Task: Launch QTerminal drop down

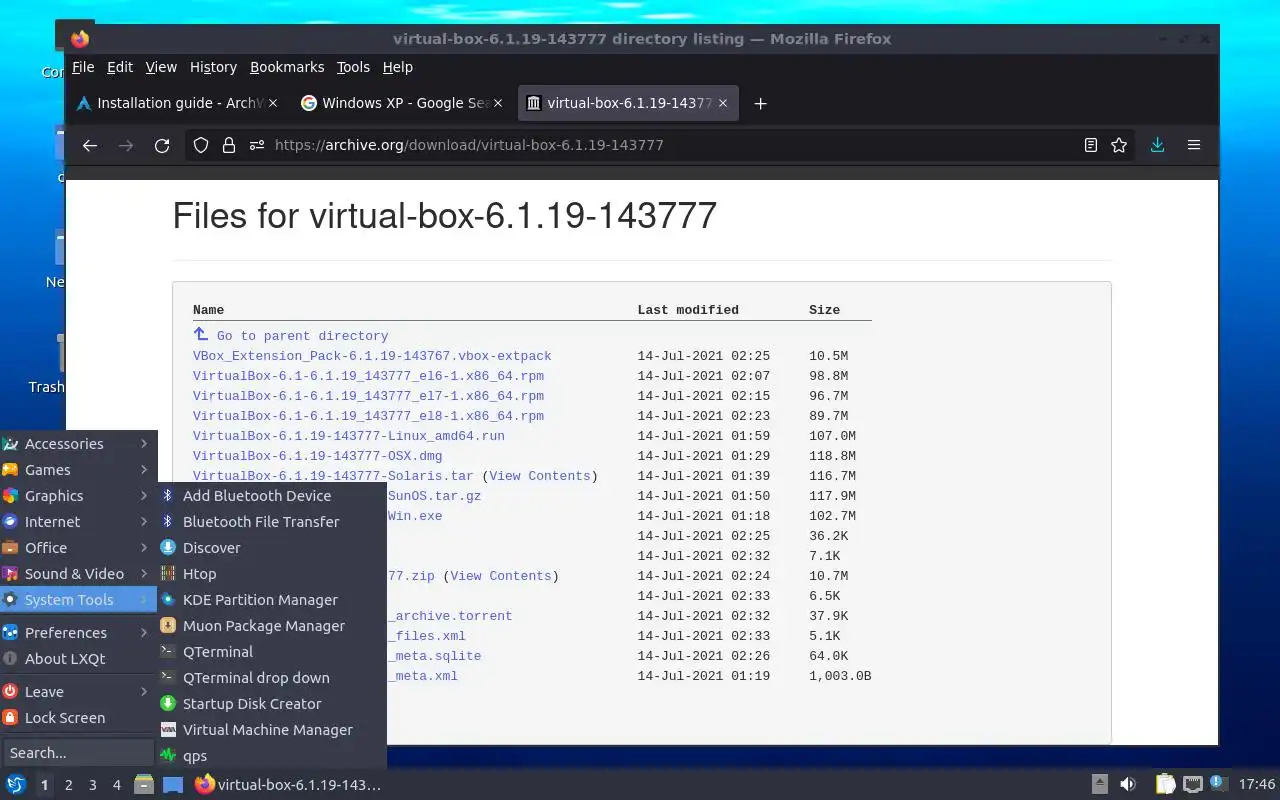Action: click(x=271, y=678)
